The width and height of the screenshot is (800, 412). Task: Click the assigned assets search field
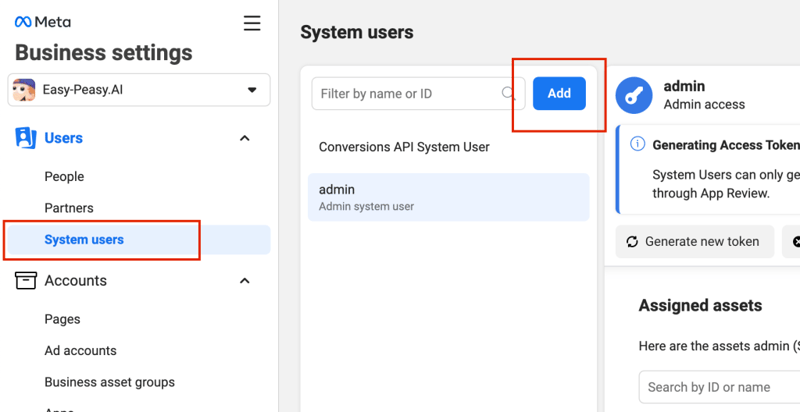pyautogui.click(x=718, y=387)
